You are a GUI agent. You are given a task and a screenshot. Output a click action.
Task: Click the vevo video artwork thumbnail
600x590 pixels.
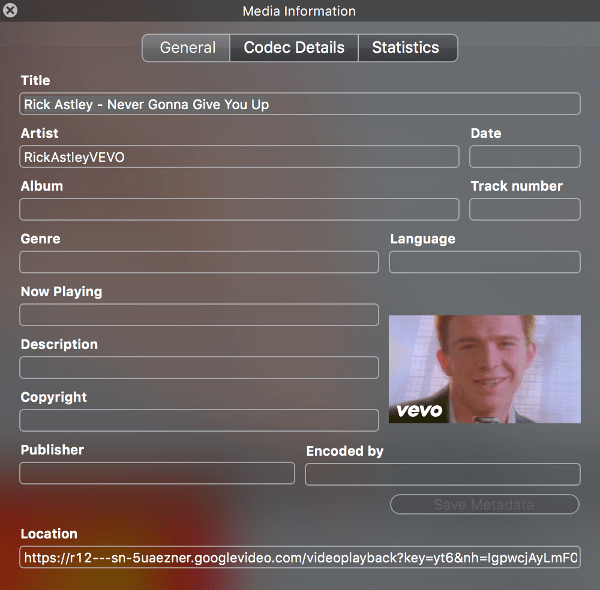click(485, 369)
